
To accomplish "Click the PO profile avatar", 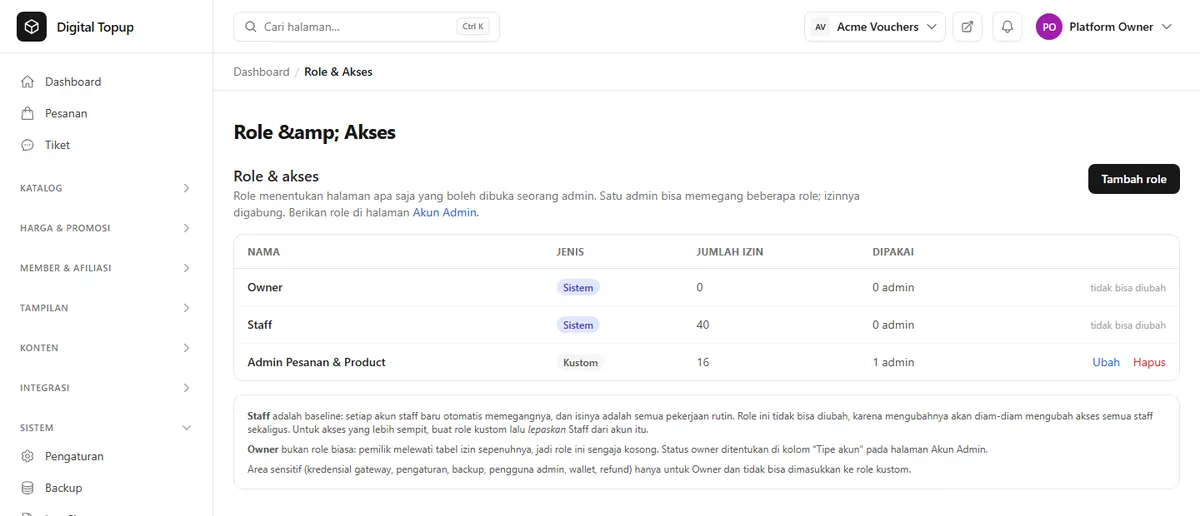I will (x=1049, y=27).
